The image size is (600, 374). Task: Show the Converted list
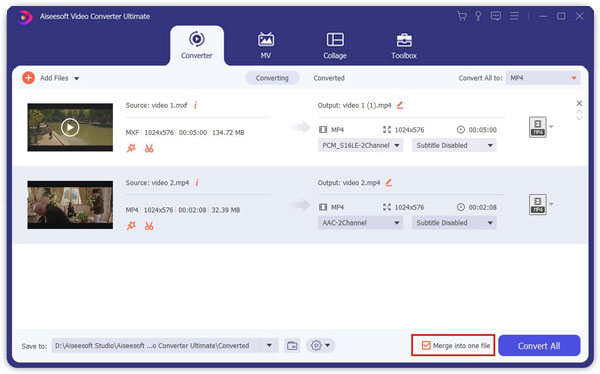(329, 78)
